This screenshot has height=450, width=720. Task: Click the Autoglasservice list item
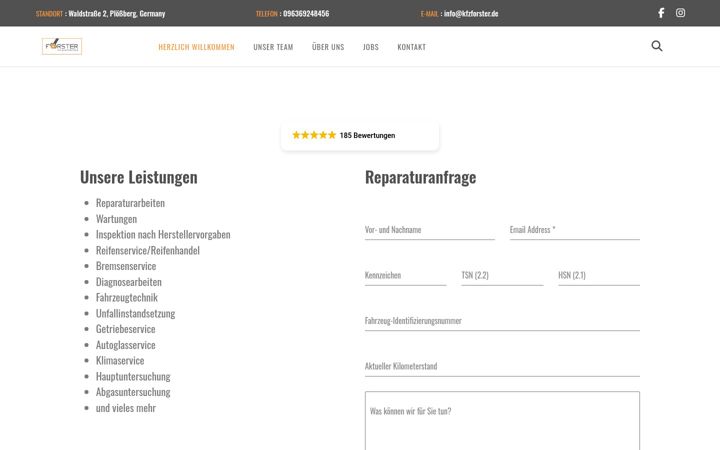coord(125,345)
